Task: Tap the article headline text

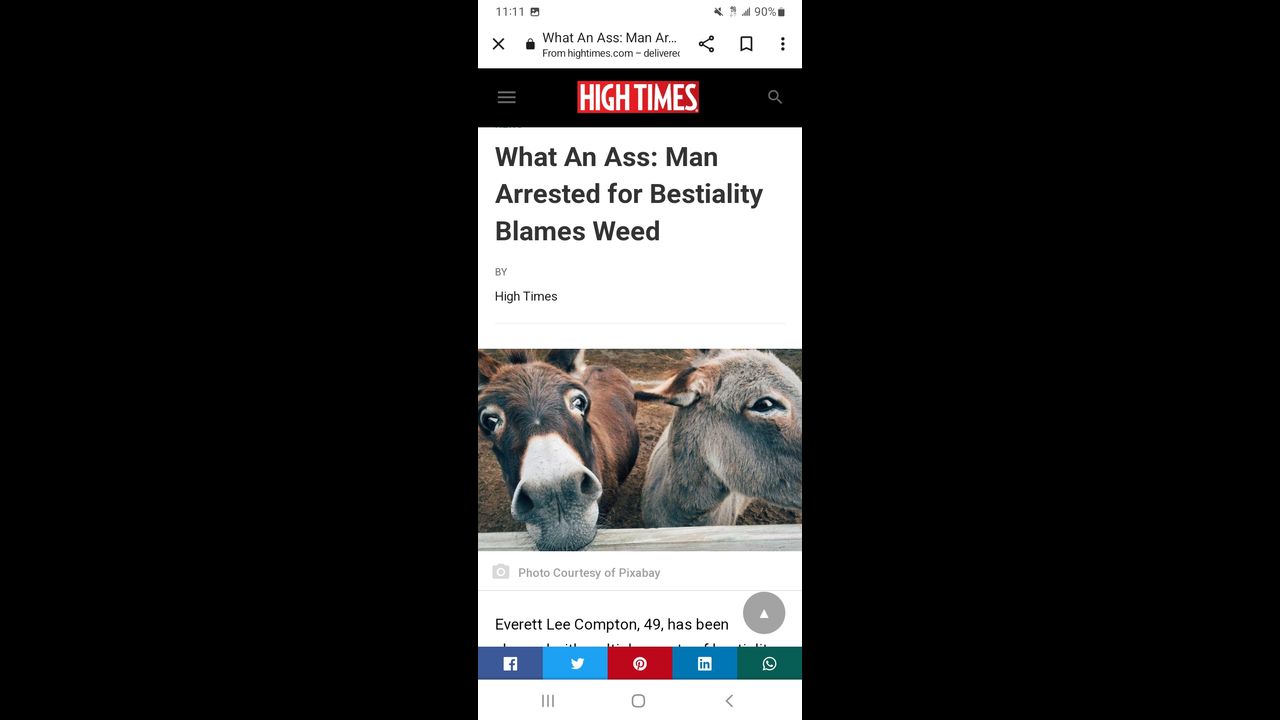Action: coord(629,194)
